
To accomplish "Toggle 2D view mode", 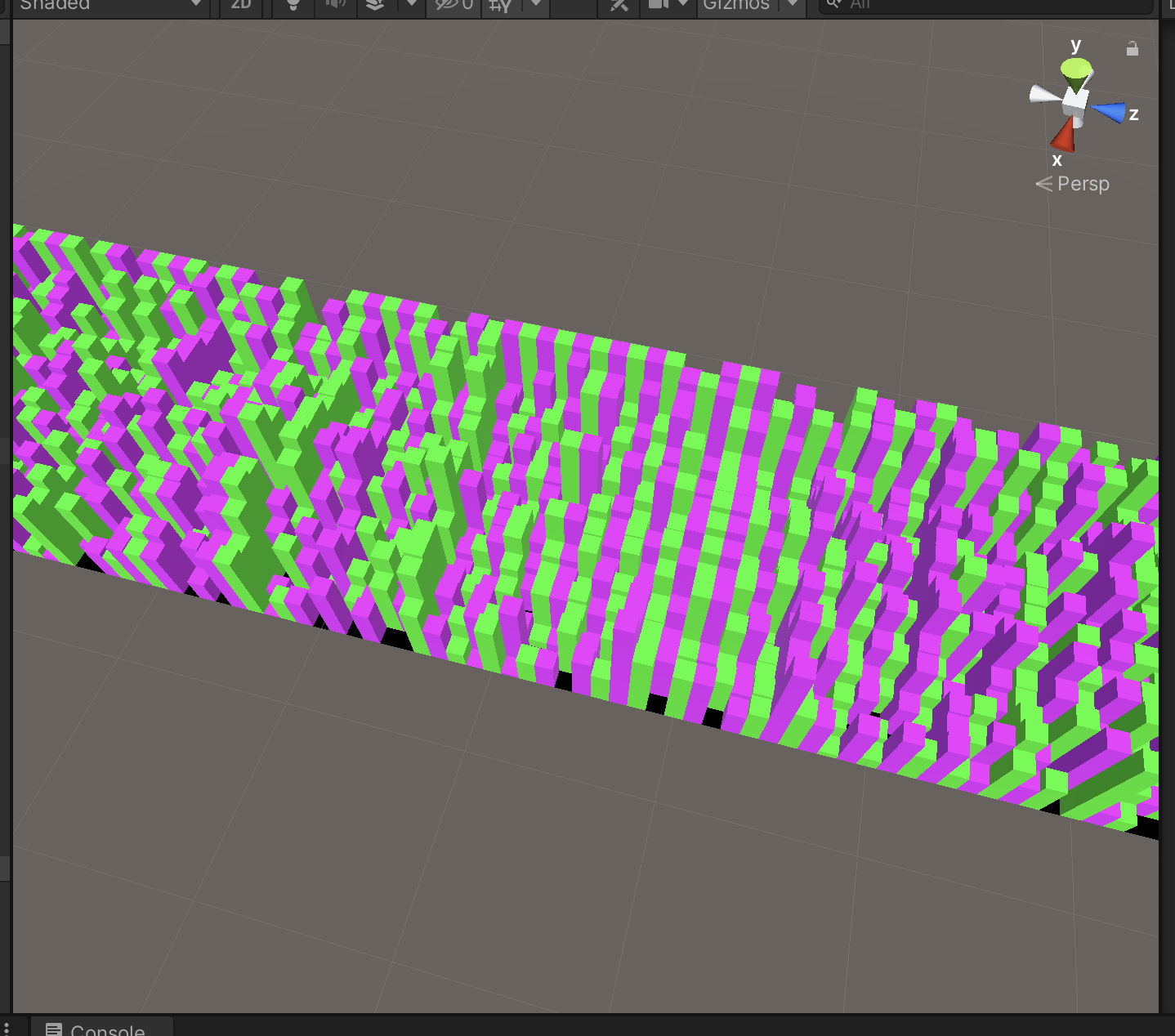I will point(241,5).
